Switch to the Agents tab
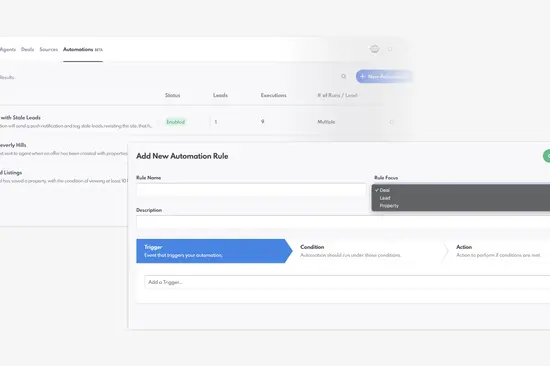The image size is (550, 366). point(8,49)
